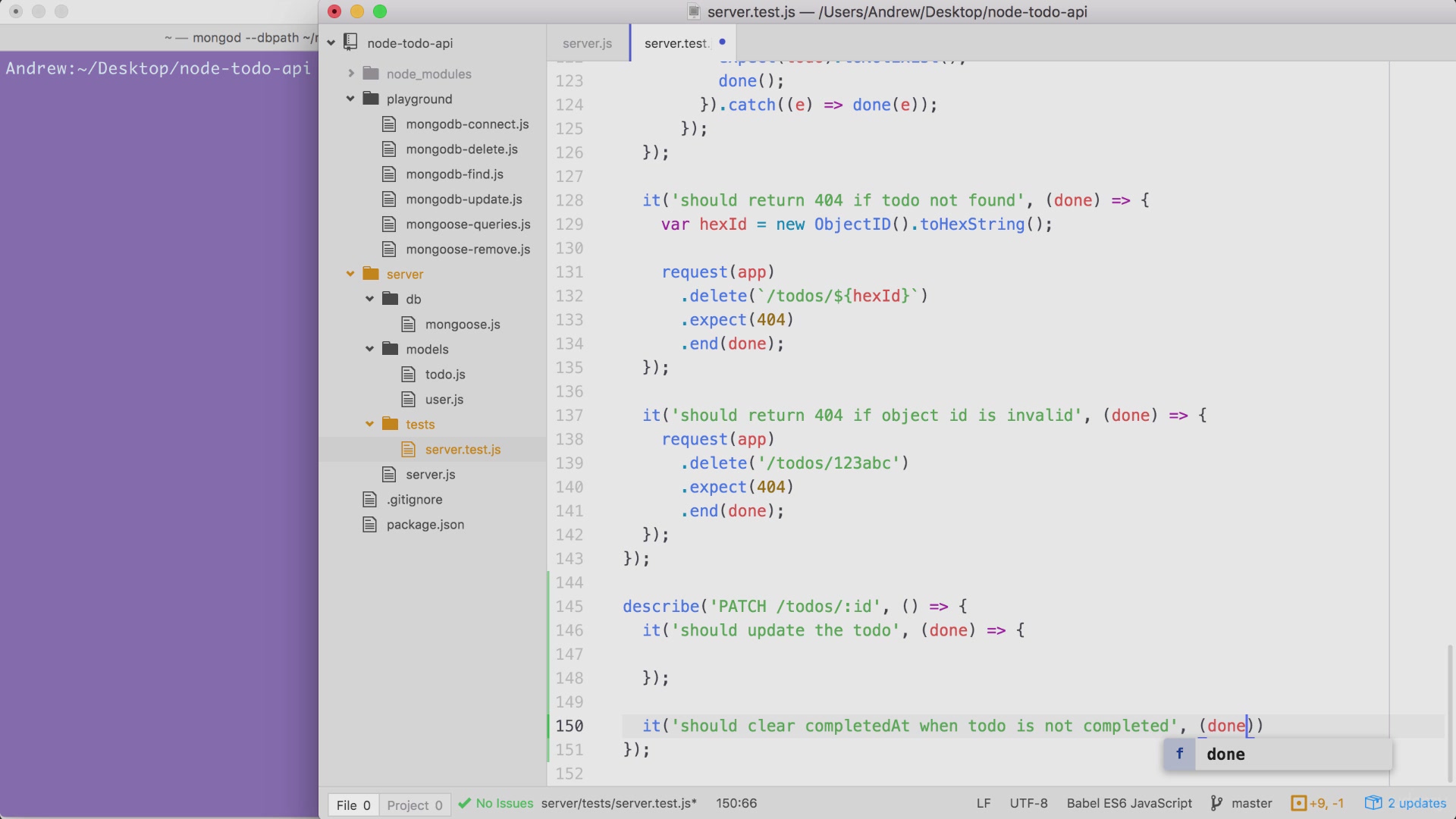Click line number 150 in gutter
The height and width of the screenshot is (819, 1456).
click(570, 726)
